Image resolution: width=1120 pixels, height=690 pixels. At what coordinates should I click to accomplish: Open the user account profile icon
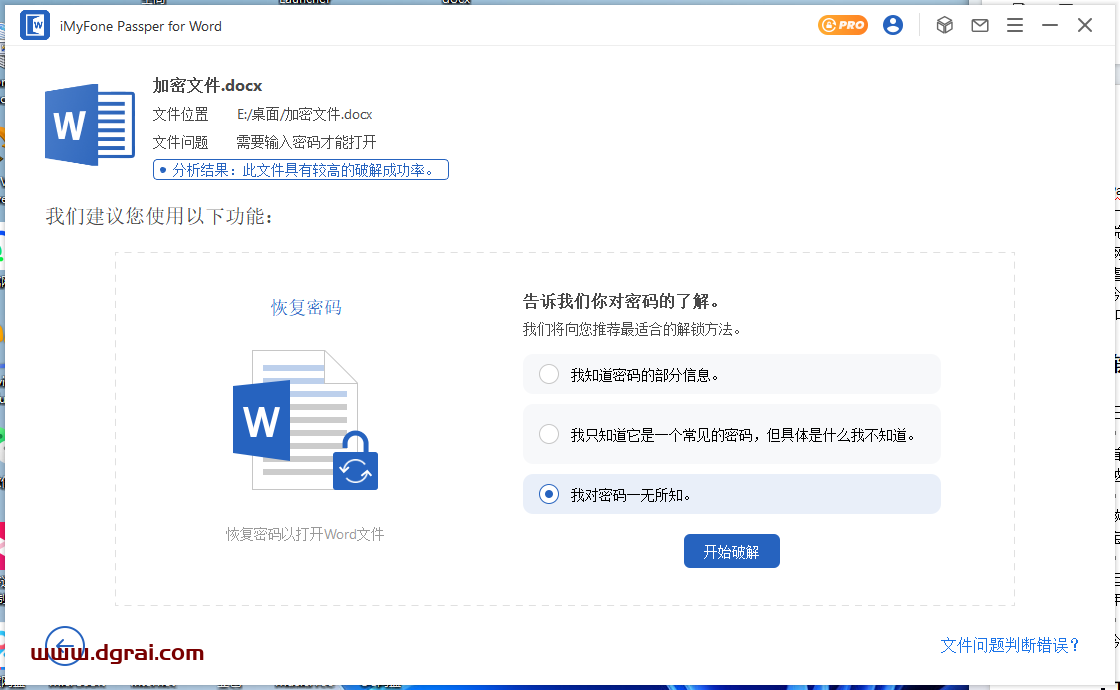click(893, 26)
